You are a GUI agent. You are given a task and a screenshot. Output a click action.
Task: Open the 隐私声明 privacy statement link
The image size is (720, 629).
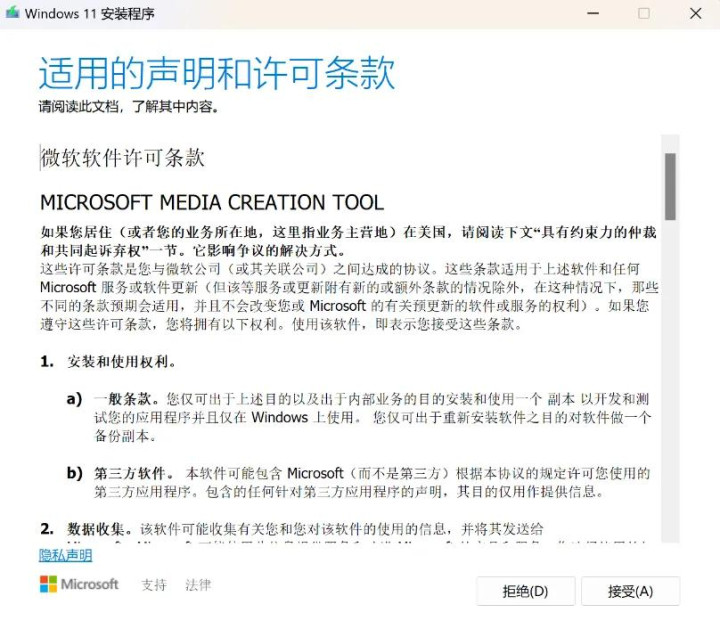click(x=65, y=556)
